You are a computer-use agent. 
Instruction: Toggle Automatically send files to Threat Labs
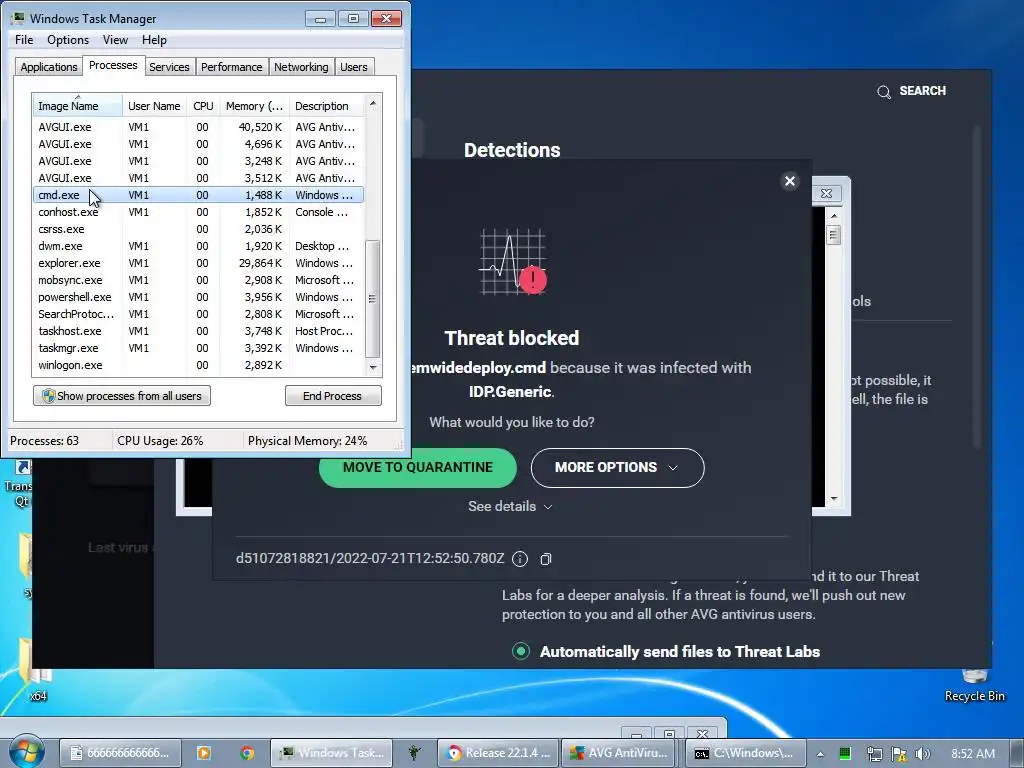click(x=520, y=651)
